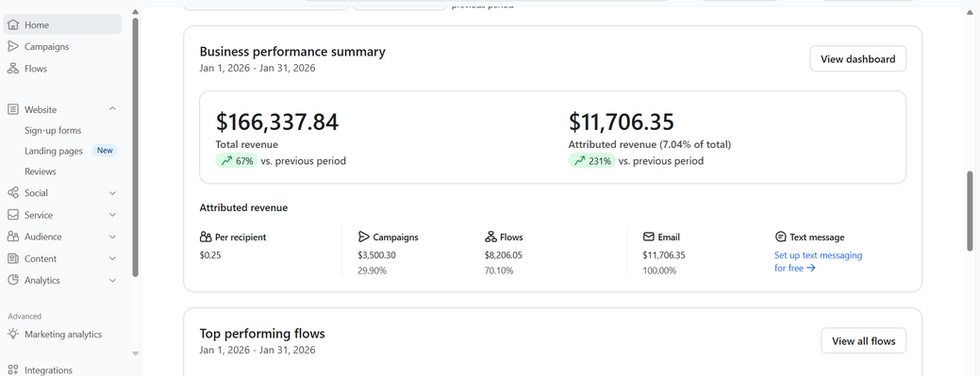Click the Email envelope icon
The width and height of the screenshot is (980, 376).
649,237
